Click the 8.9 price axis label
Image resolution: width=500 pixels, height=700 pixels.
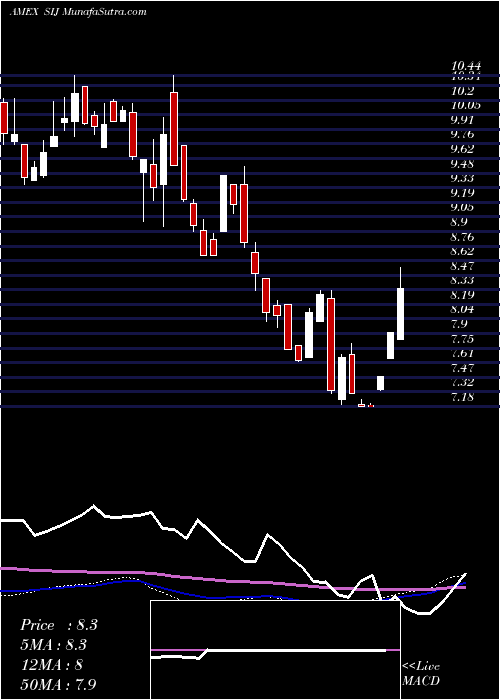point(460,222)
